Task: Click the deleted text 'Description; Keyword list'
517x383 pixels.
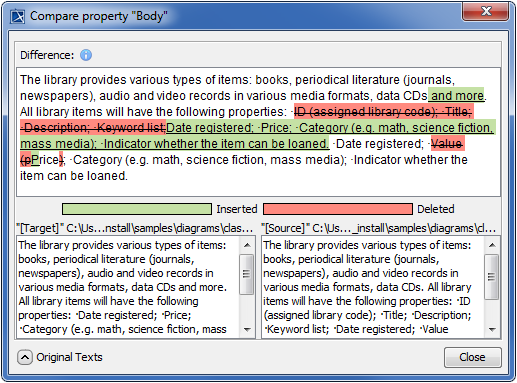Action: tap(93, 128)
